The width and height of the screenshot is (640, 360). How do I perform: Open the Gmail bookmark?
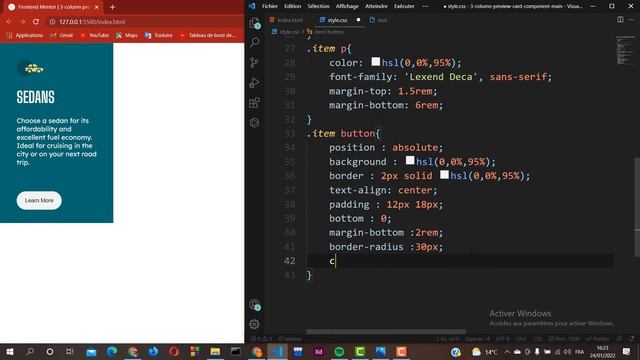point(62,36)
